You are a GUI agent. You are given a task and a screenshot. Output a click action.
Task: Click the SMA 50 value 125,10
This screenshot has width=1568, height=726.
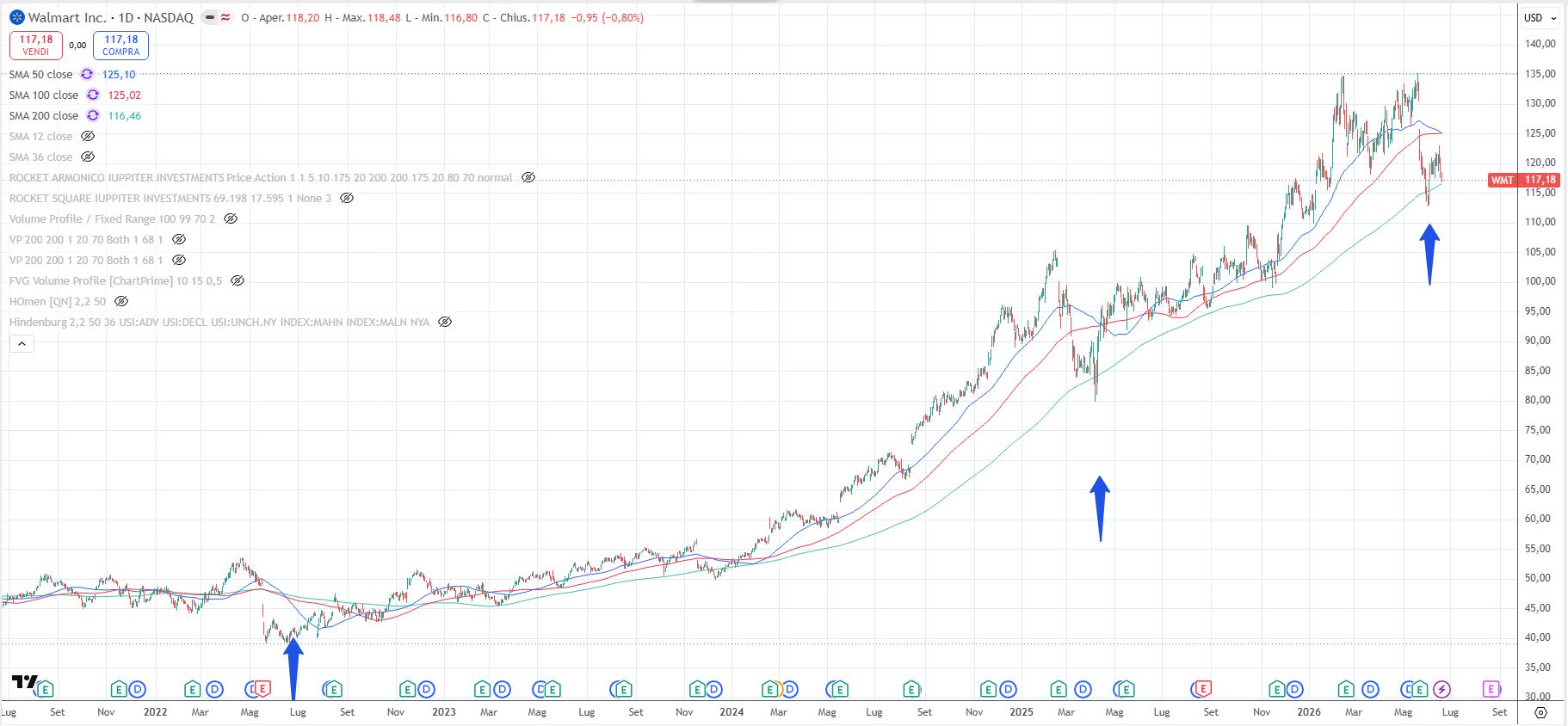pos(119,74)
